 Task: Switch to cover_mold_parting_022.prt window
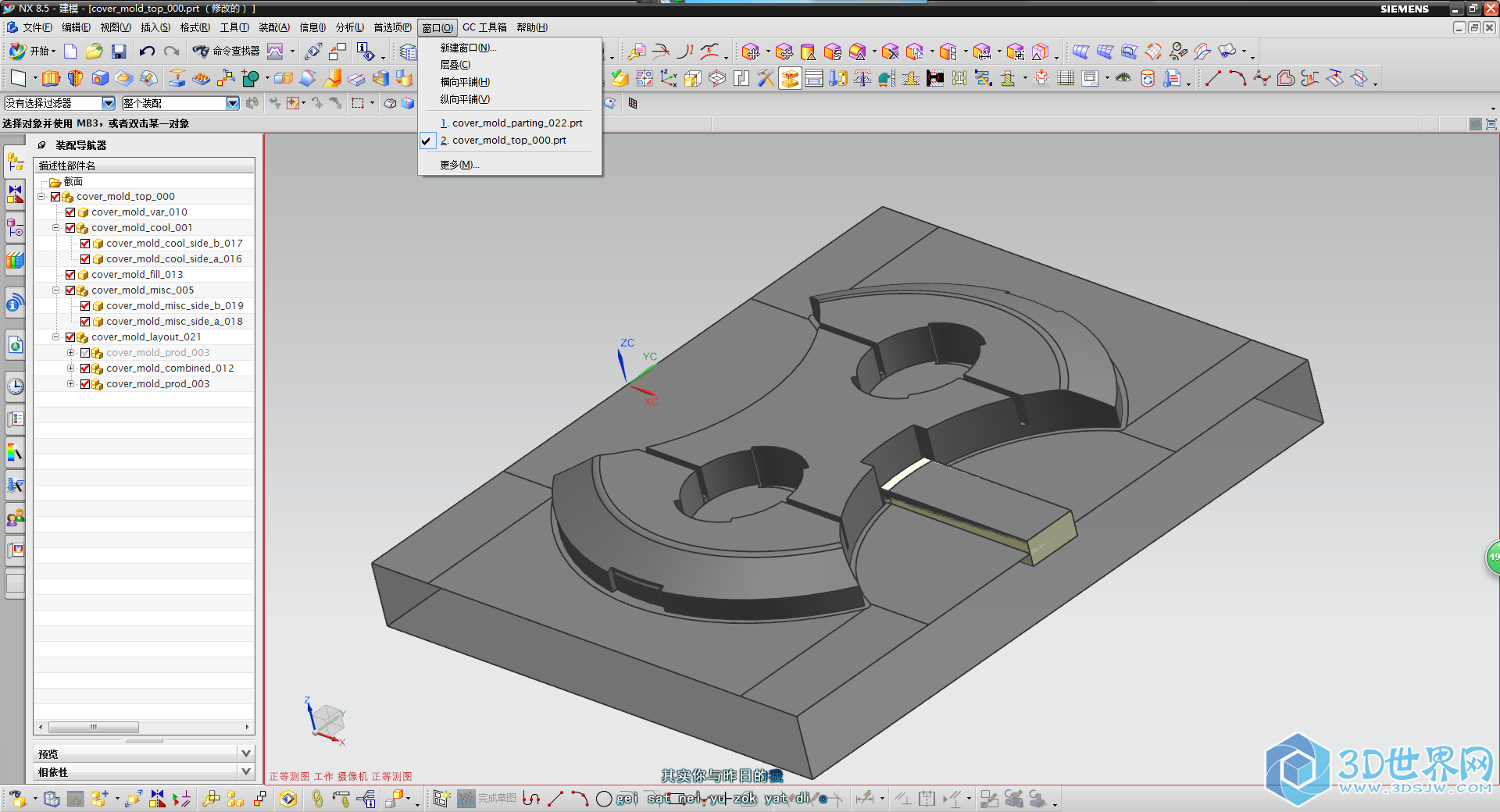(x=511, y=123)
